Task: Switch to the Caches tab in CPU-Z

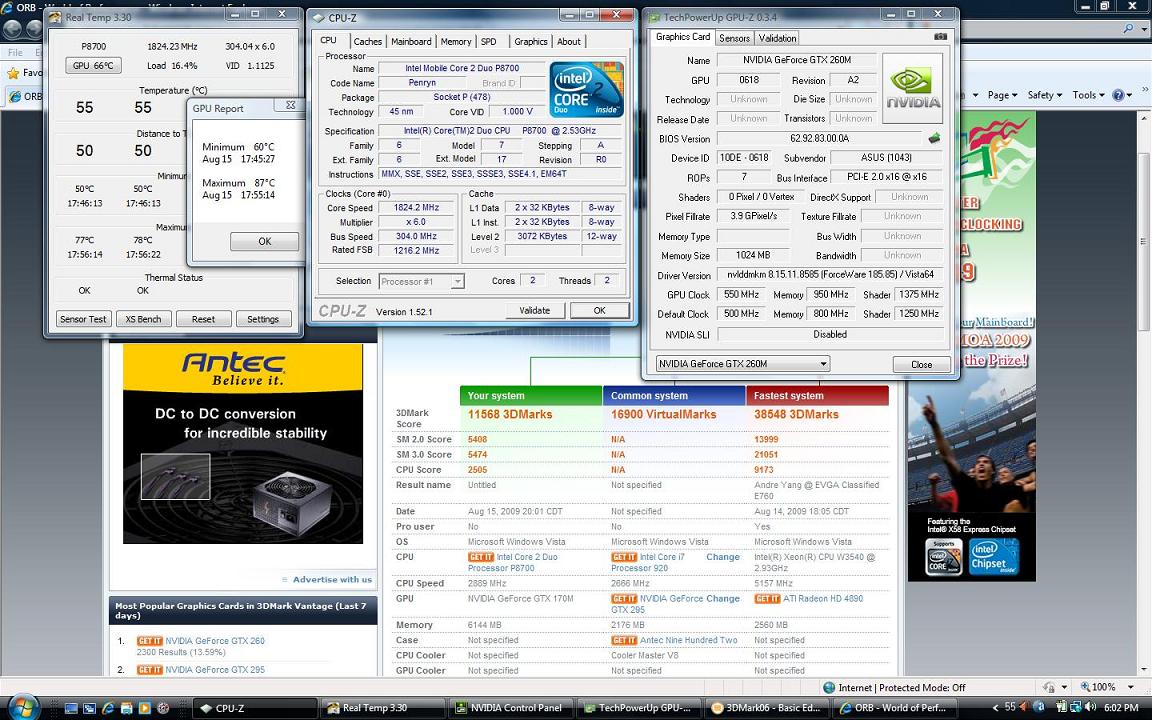Action: [x=367, y=42]
